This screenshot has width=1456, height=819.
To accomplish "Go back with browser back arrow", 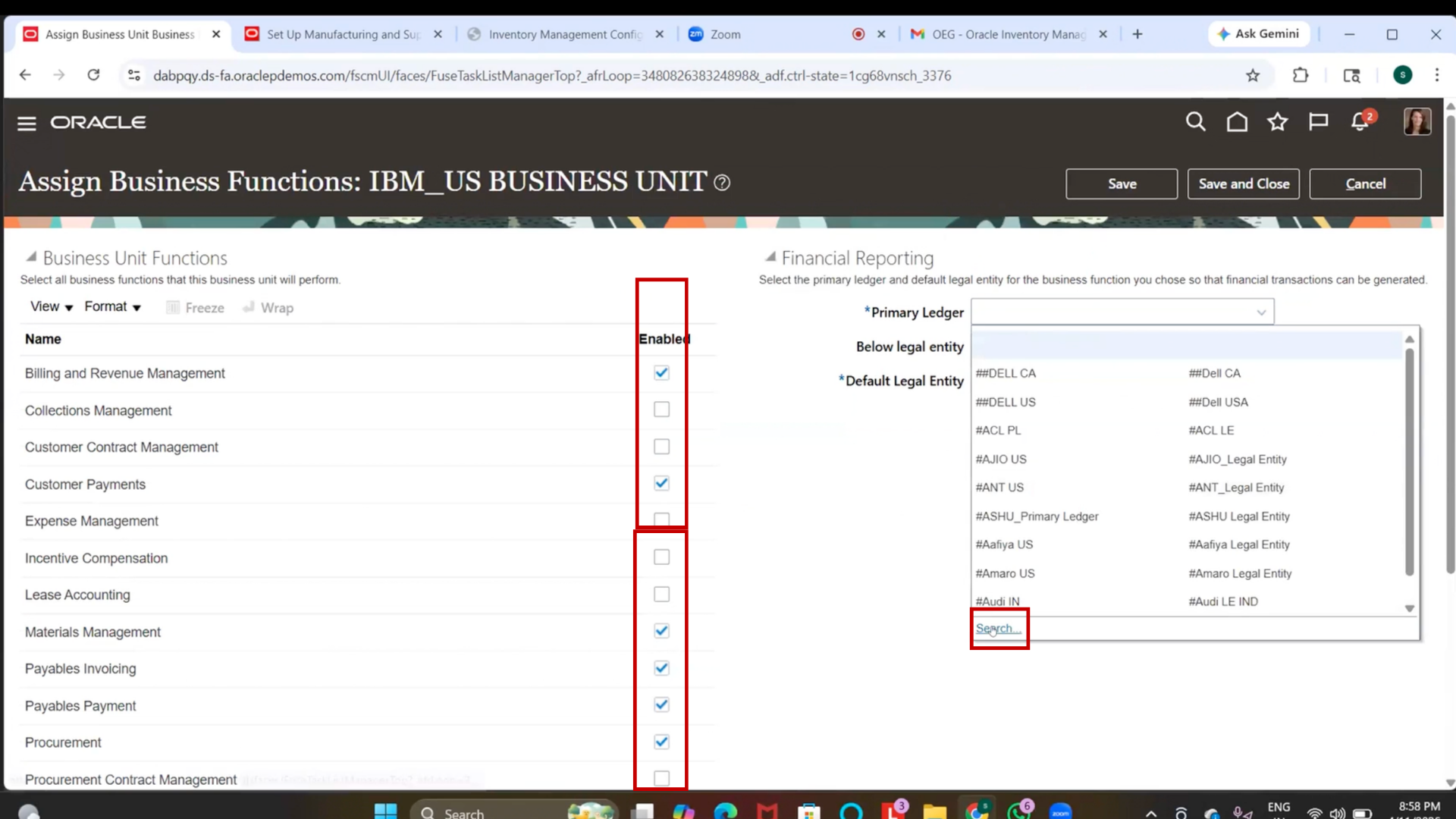I will (25, 75).
